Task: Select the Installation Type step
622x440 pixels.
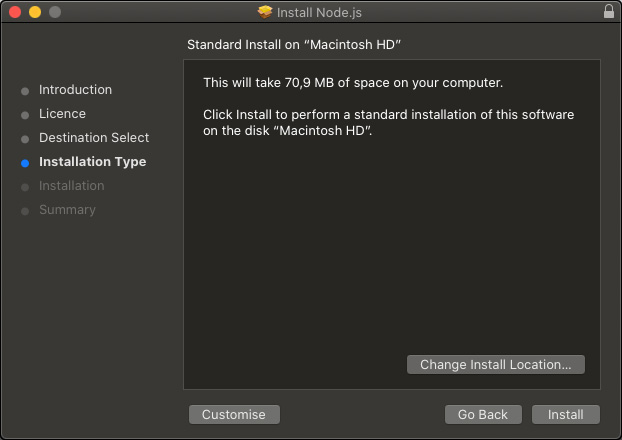Action: click(92, 162)
